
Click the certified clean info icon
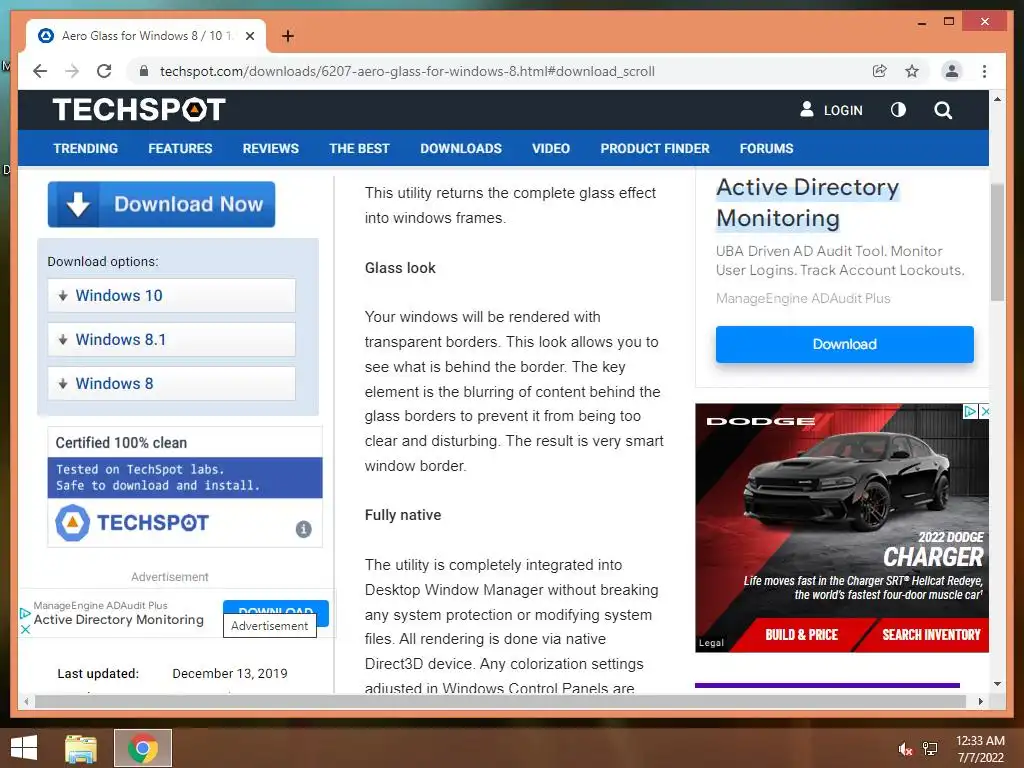coord(304,529)
